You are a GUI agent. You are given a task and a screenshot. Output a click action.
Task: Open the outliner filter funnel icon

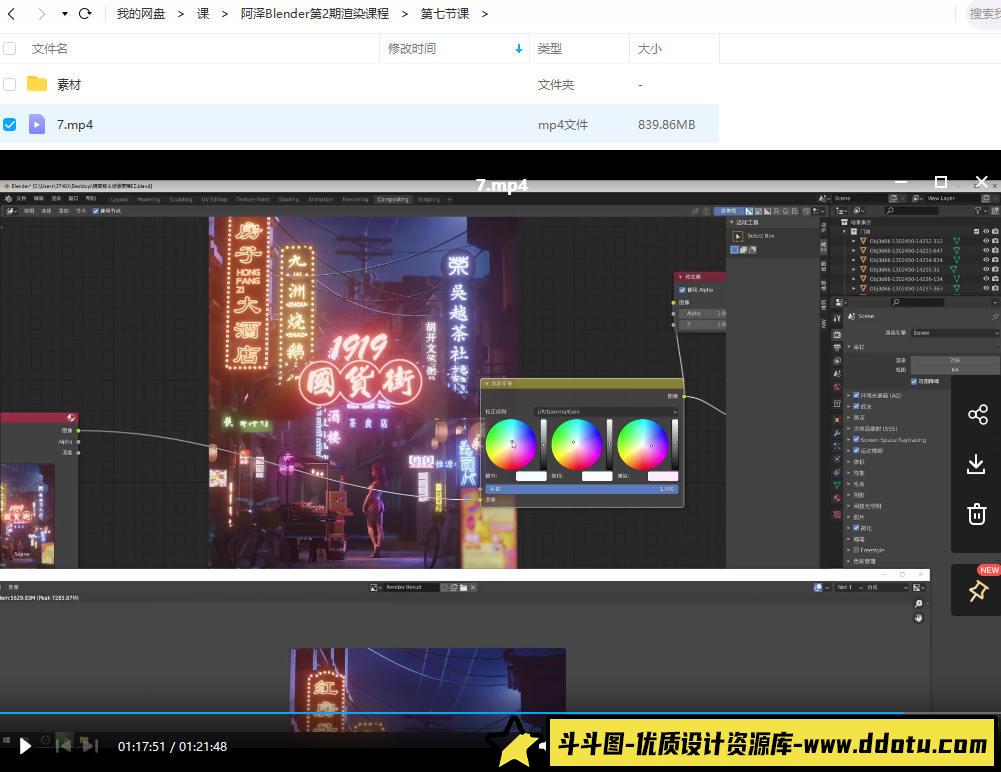coord(978,210)
